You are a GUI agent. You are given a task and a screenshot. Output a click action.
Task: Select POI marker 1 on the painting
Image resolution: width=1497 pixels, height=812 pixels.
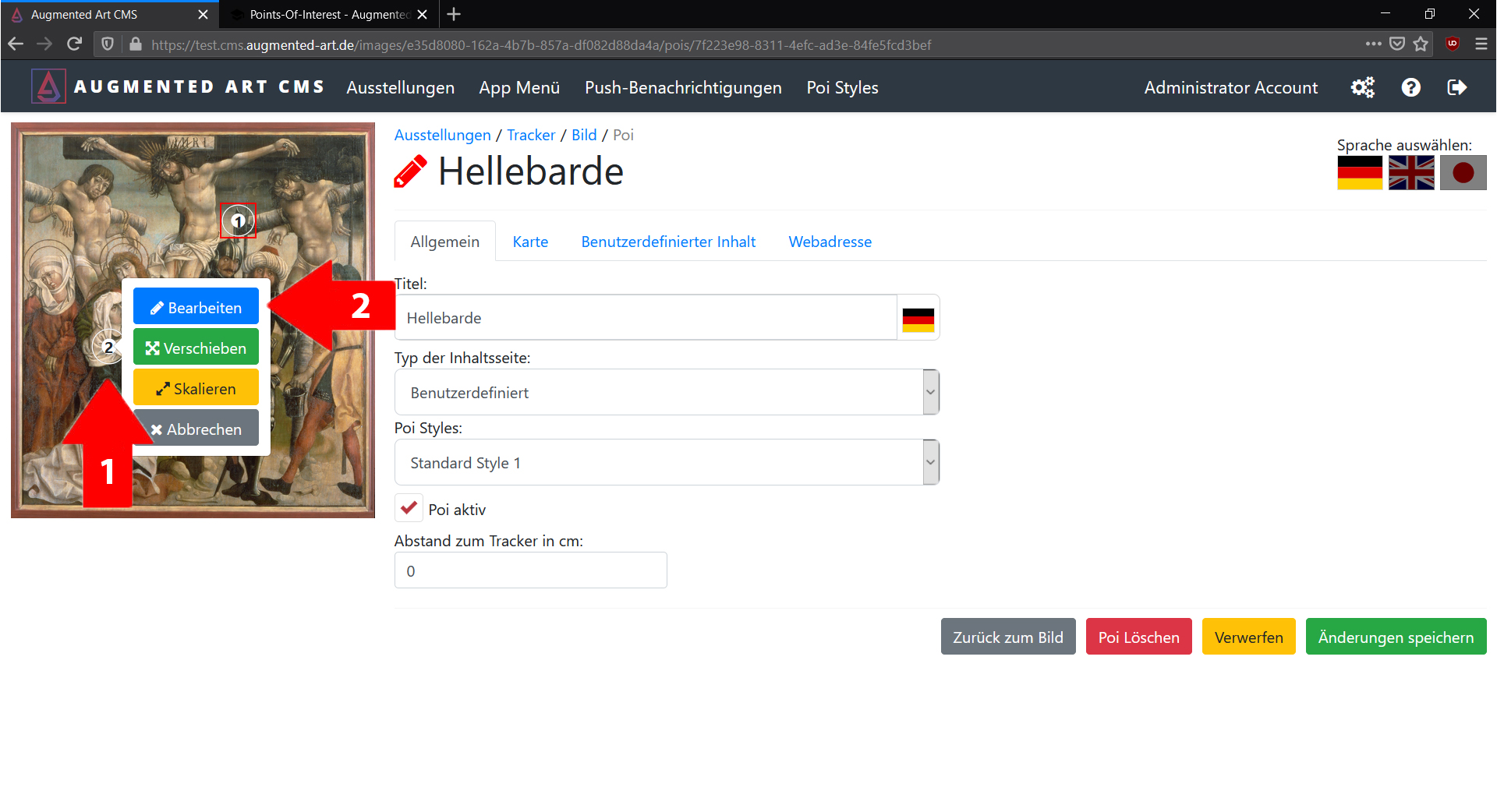coord(238,221)
